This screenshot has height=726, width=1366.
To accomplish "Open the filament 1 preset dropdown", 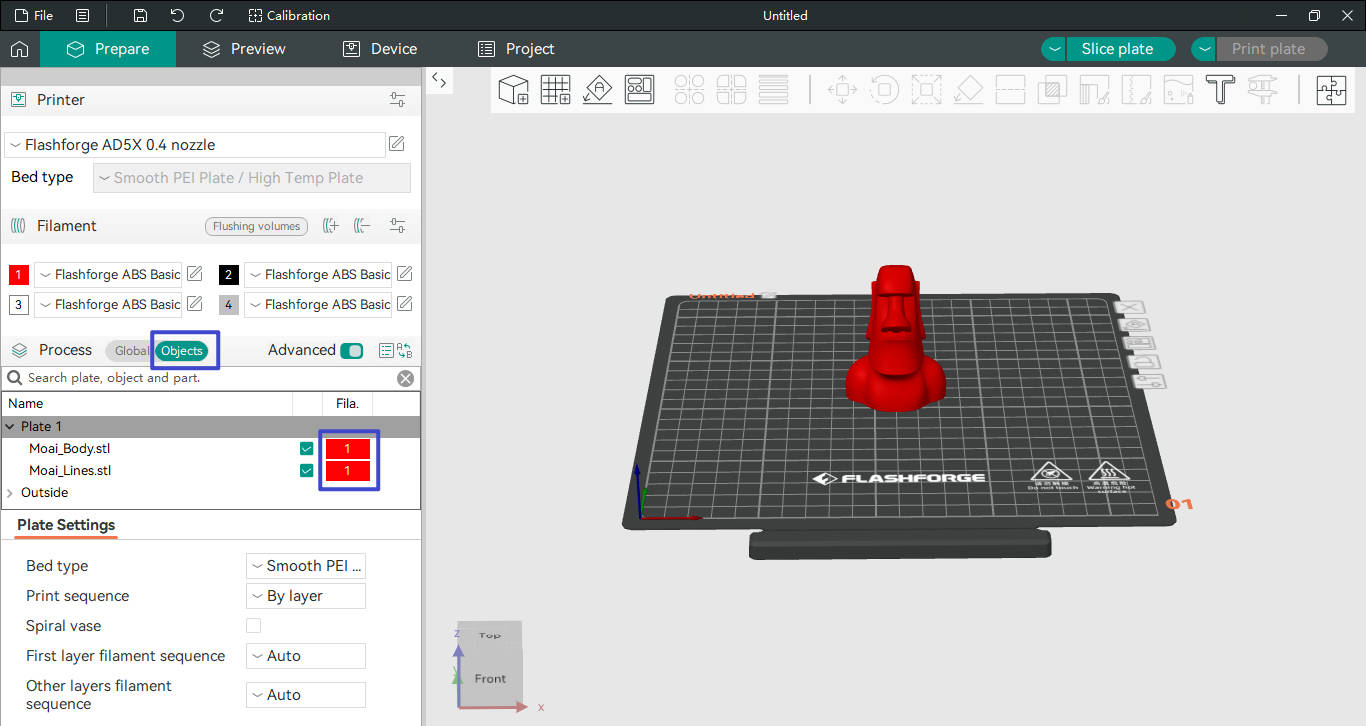I will [109, 274].
